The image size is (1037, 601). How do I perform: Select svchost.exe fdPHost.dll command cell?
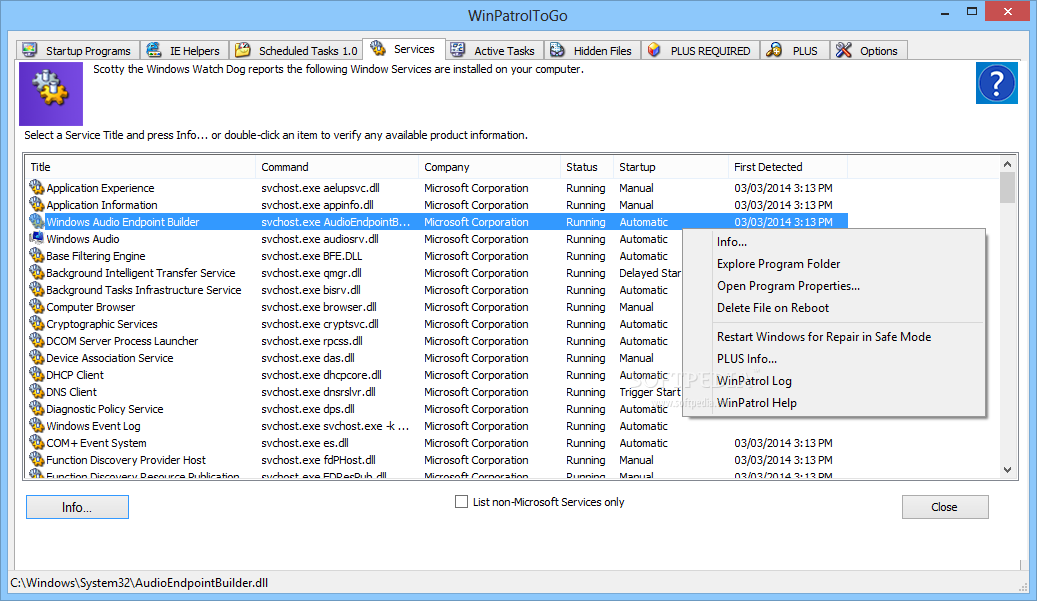coord(318,460)
